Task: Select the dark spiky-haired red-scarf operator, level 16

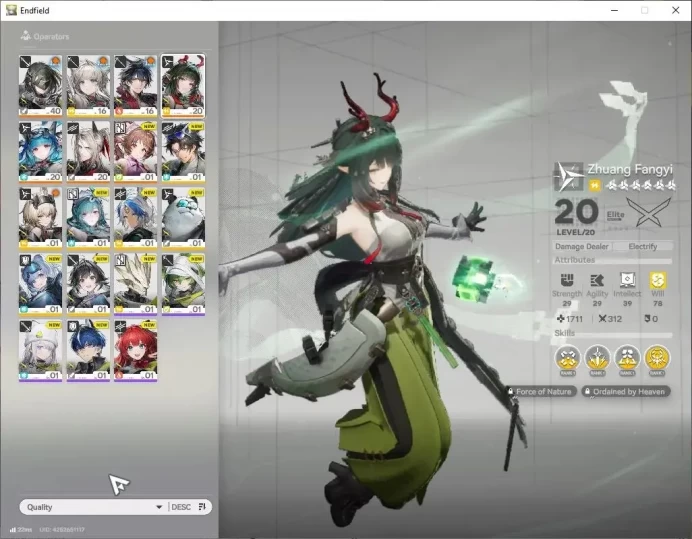Action: [x=135, y=86]
